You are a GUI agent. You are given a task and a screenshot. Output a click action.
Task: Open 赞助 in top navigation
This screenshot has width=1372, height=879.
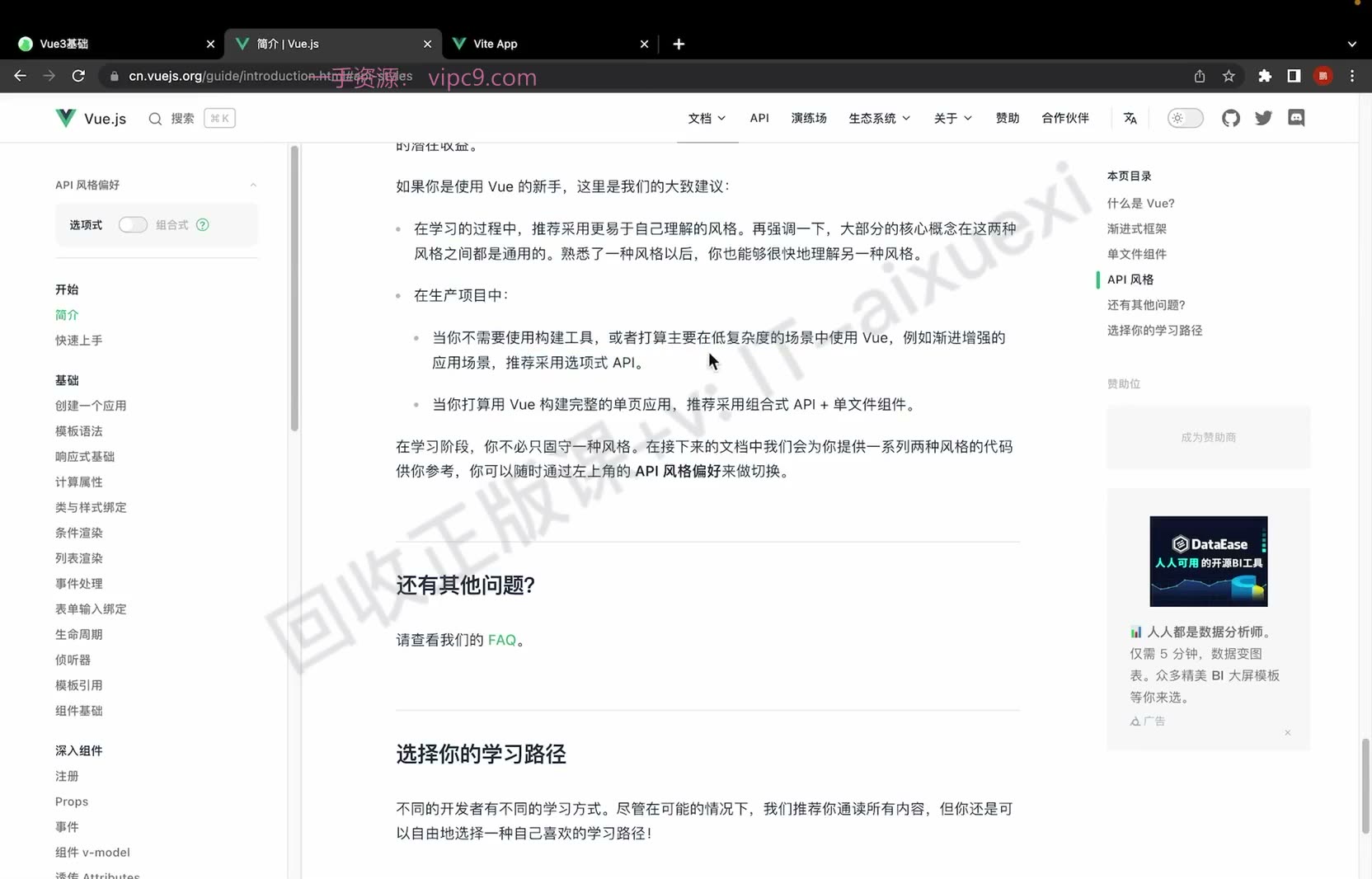(x=1008, y=118)
